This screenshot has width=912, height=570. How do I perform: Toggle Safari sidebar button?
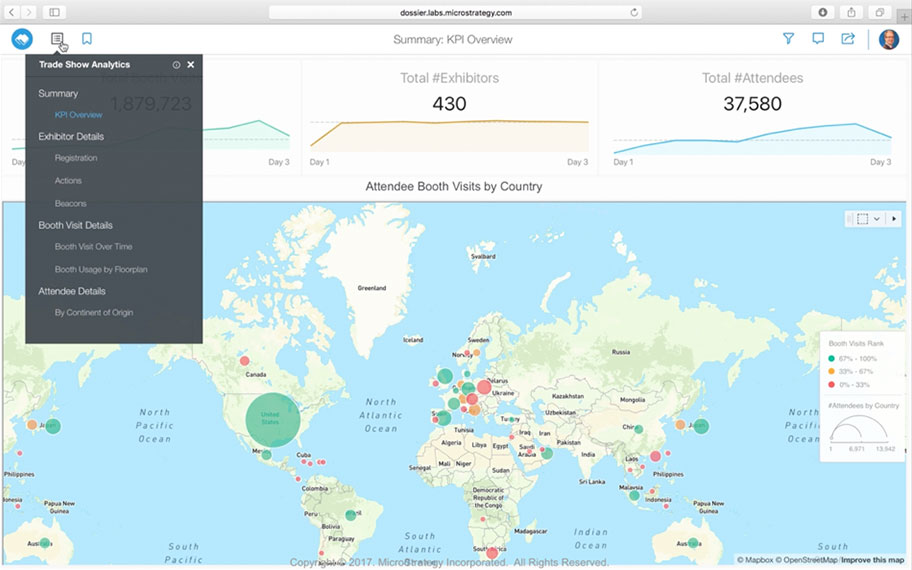(x=53, y=12)
